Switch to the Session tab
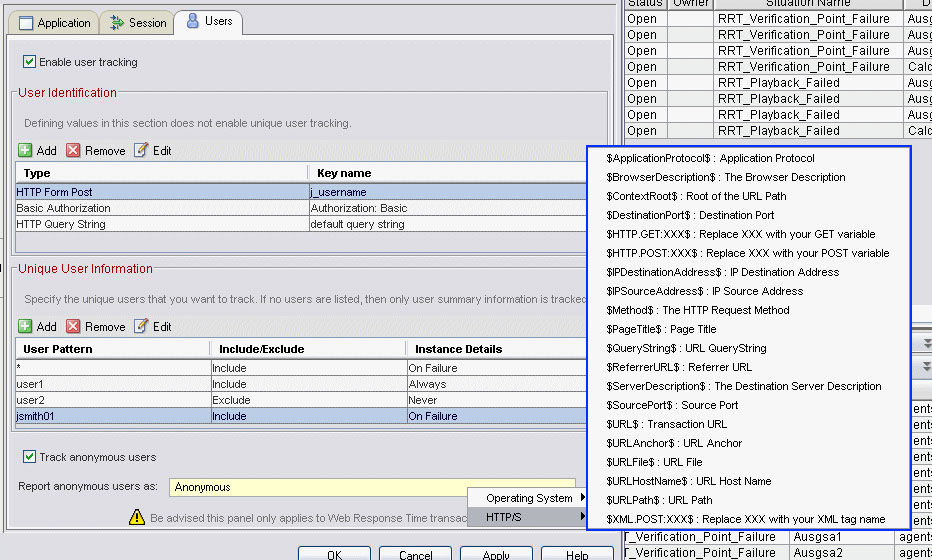Screen dimensions: 932x560 point(137,23)
